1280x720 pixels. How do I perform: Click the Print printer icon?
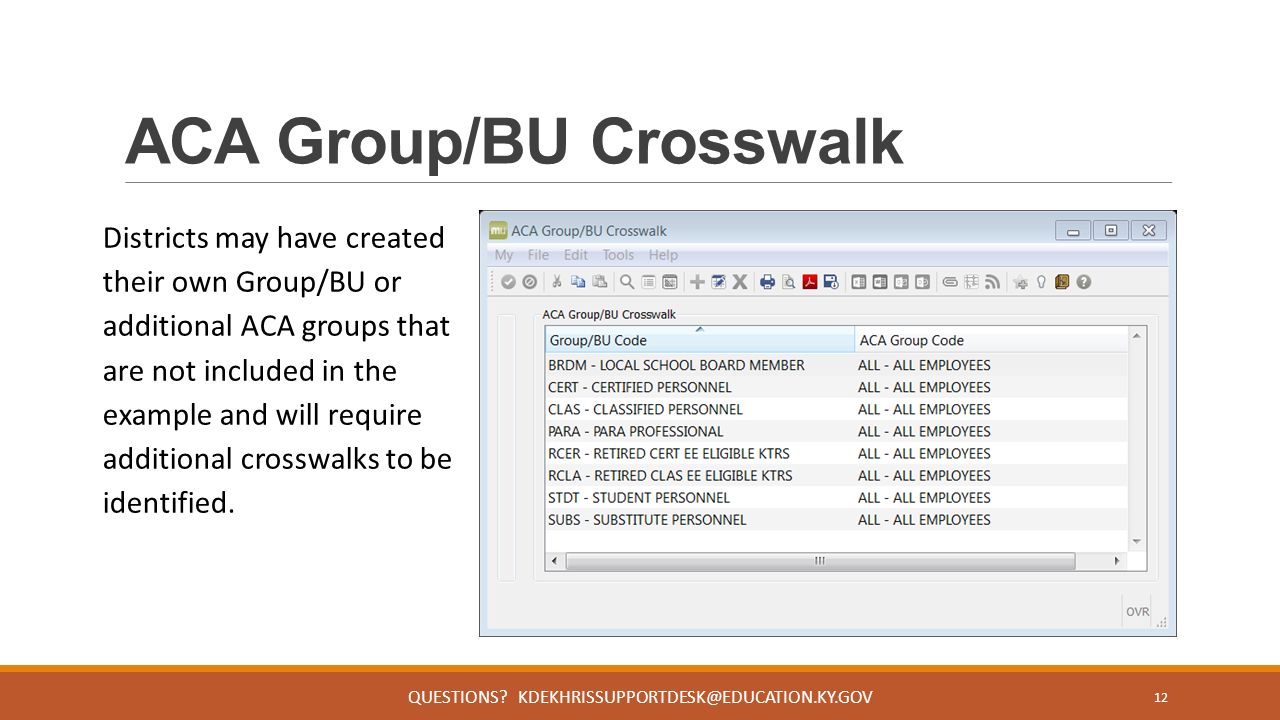[767, 282]
